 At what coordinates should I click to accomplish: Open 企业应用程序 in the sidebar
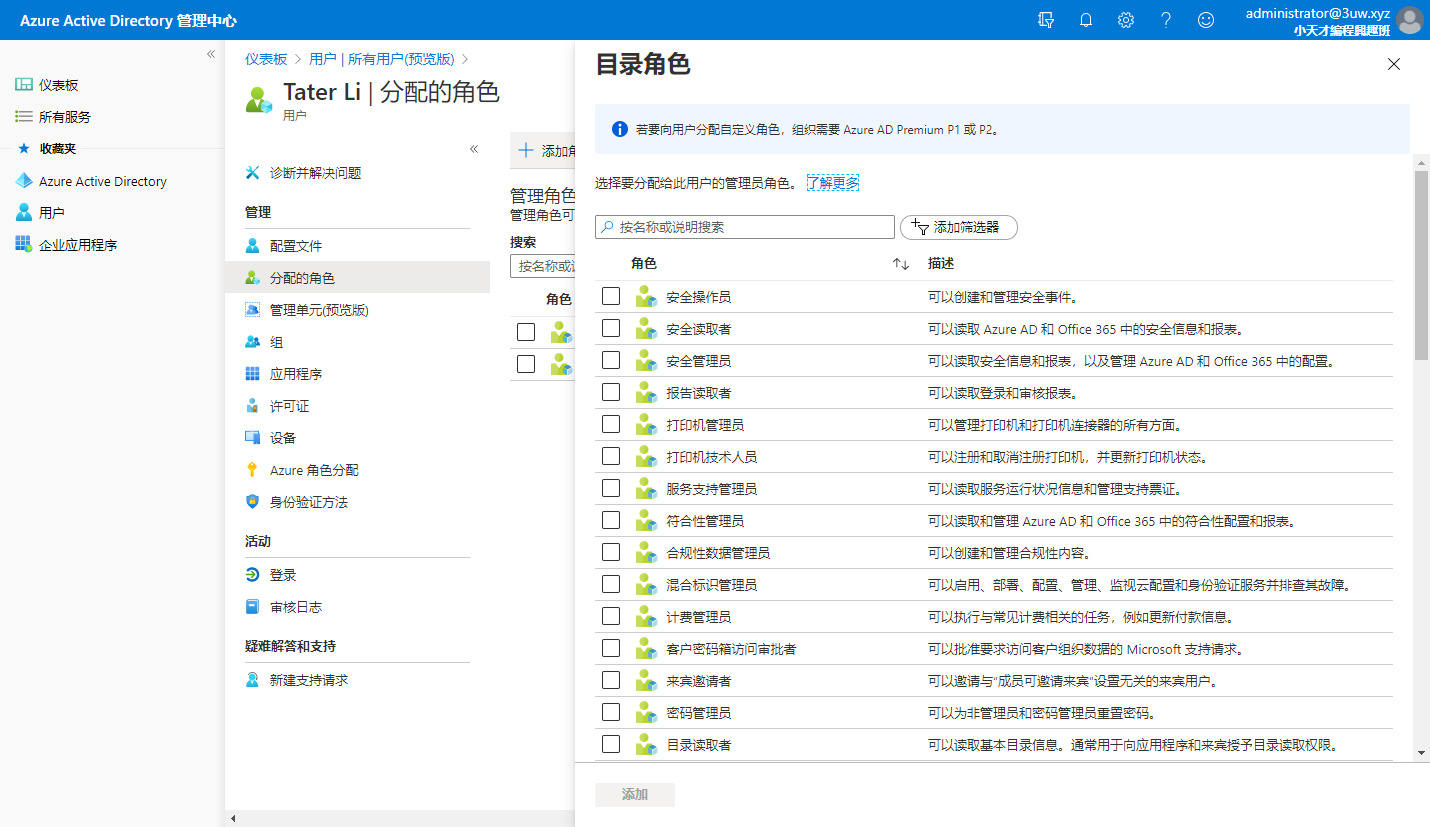click(112, 245)
